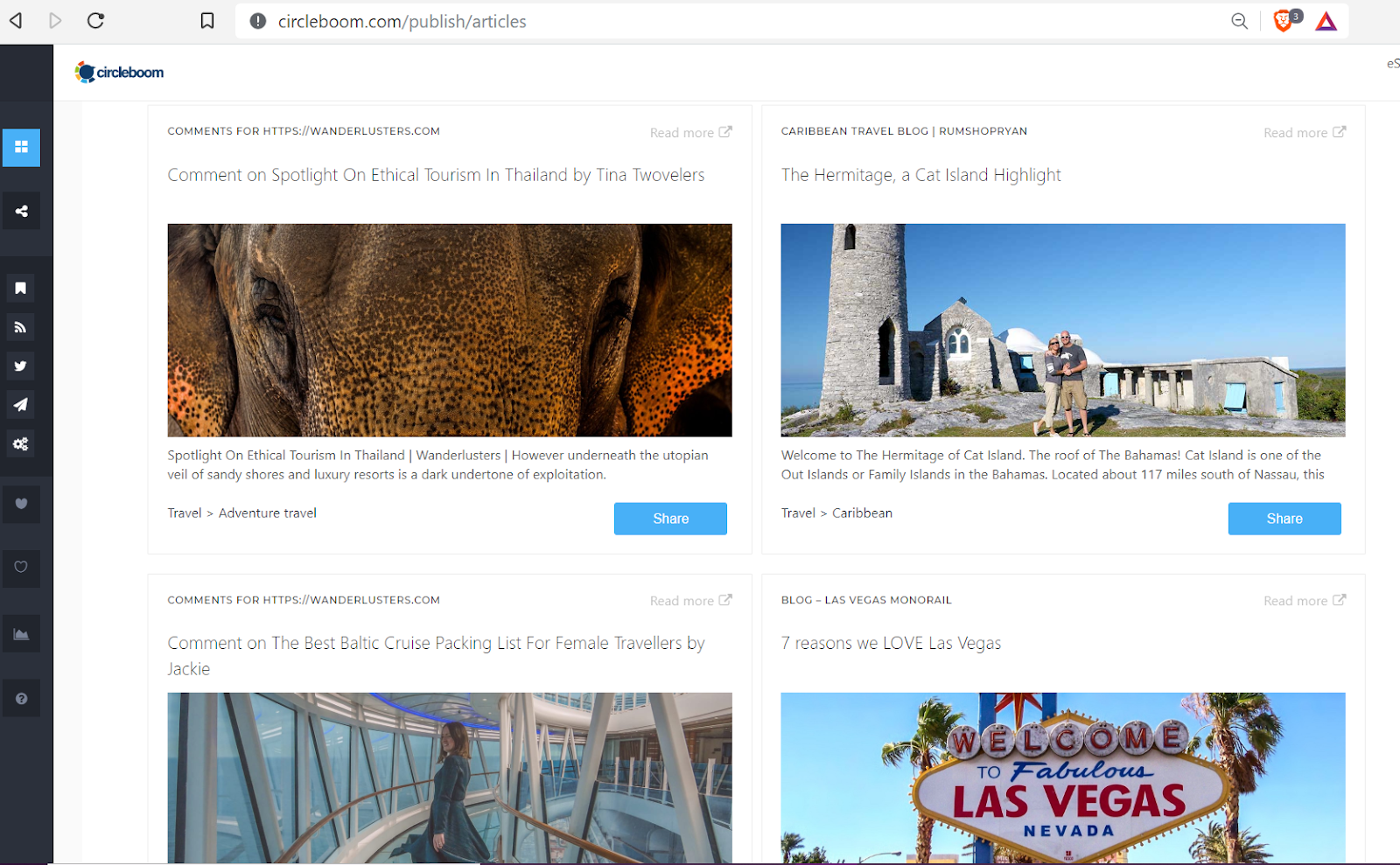View site information icon beside the URL
This screenshot has width=1400, height=865.
click(x=257, y=21)
